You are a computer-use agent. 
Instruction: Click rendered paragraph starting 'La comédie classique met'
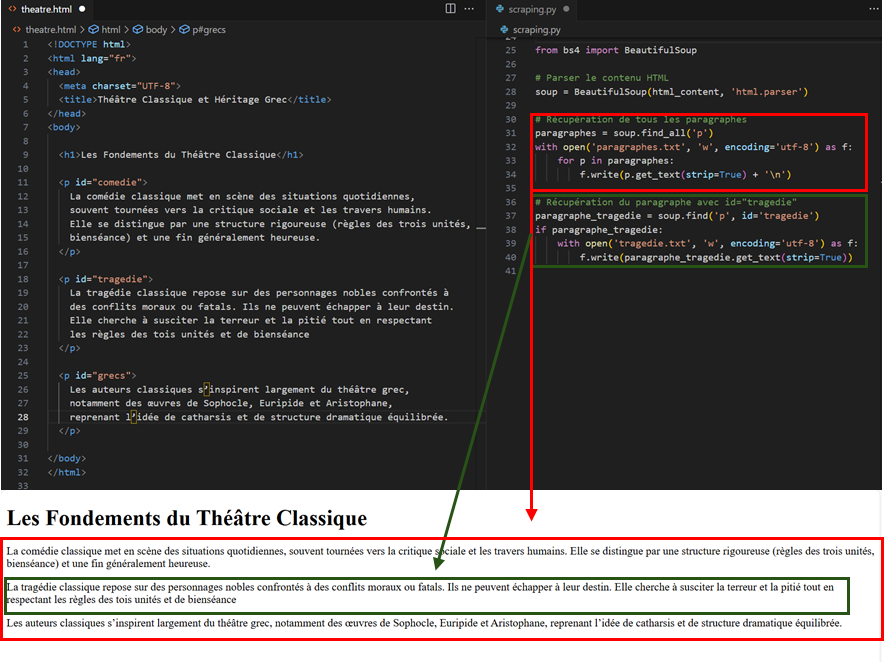440,557
